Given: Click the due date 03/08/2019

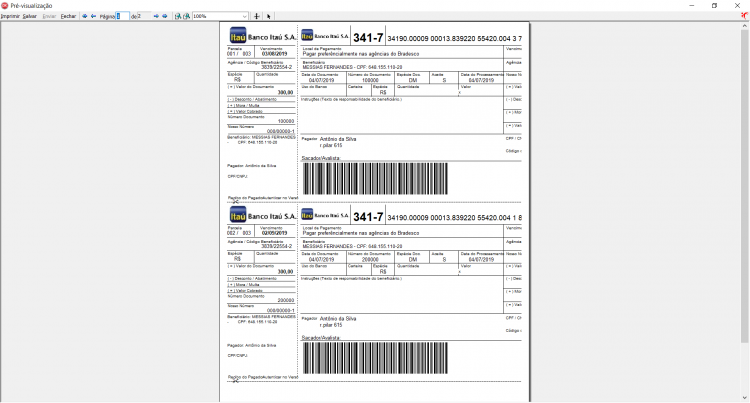Looking at the screenshot, I should (274, 54).
